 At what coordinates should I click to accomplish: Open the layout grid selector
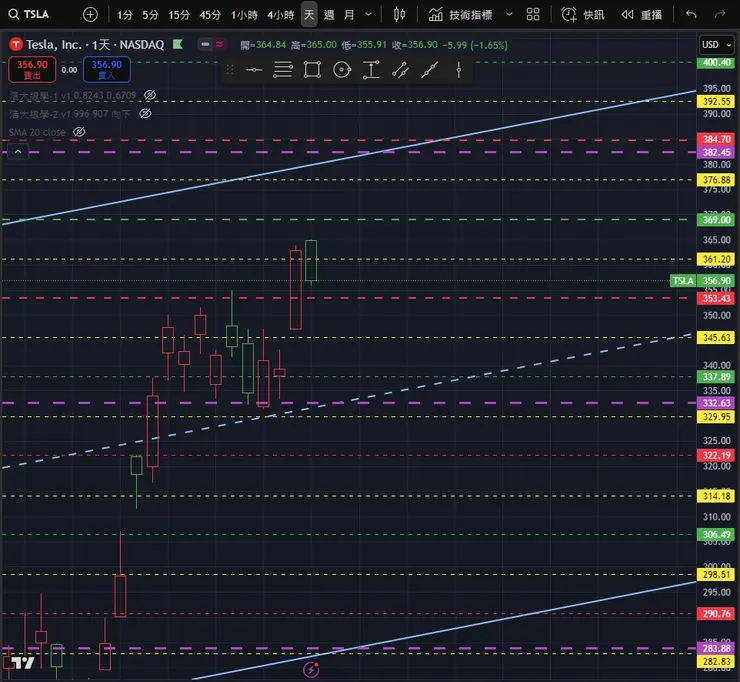click(533, 15)
